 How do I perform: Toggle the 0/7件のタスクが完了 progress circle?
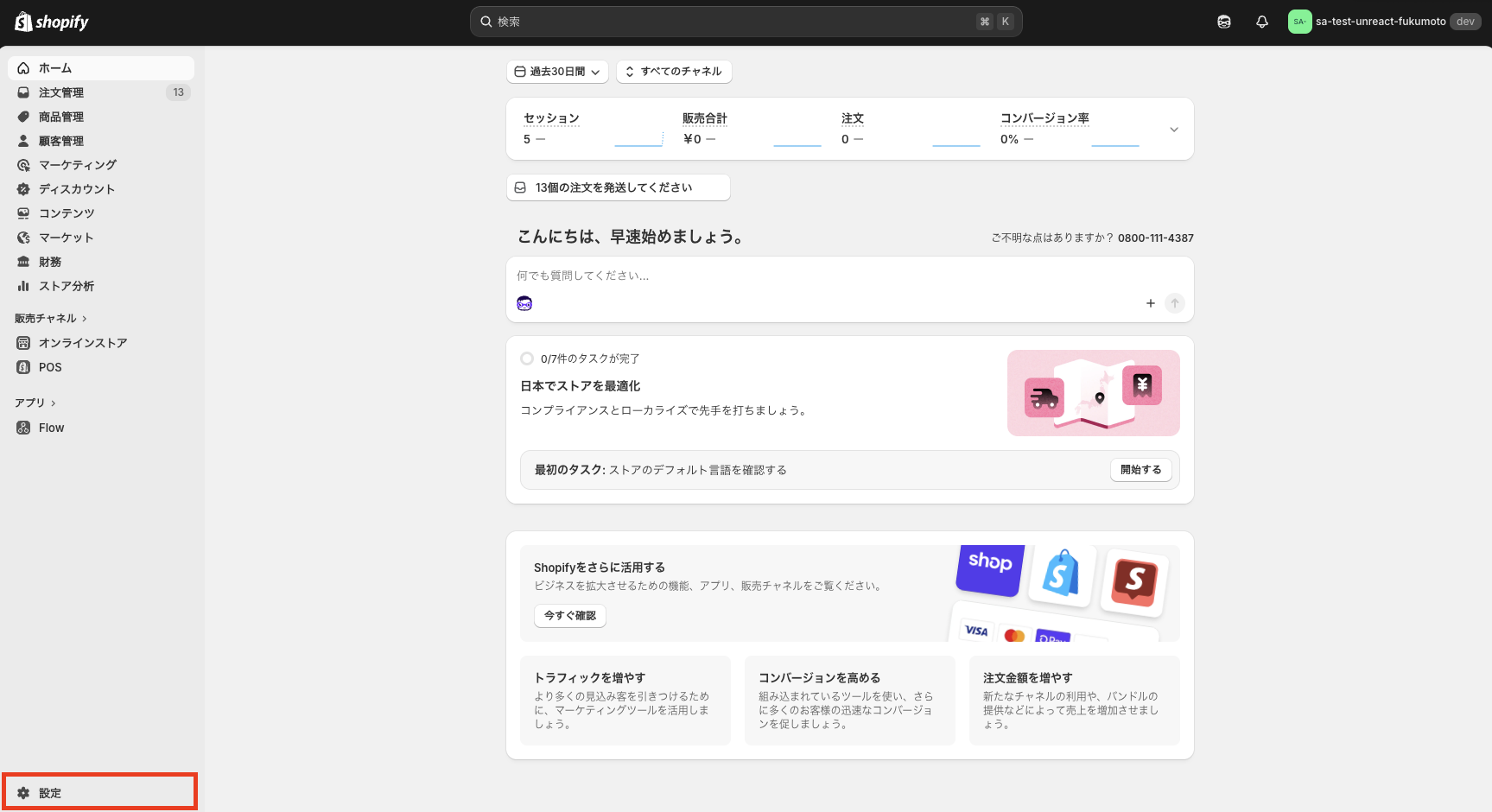(x=527, y=358)
